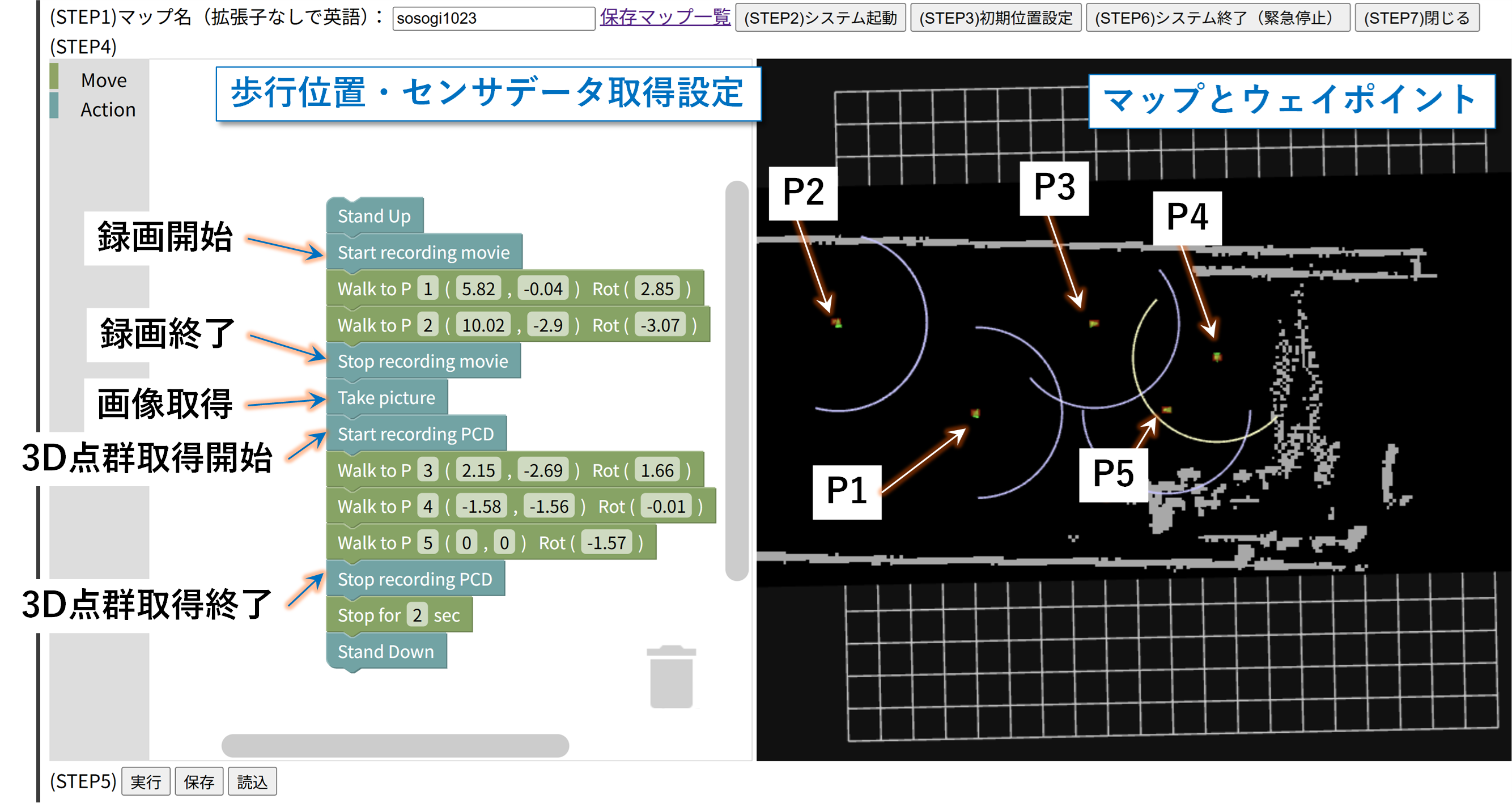
Task: Click the P2 waypoint marker on map
Action: pos(837,323)
